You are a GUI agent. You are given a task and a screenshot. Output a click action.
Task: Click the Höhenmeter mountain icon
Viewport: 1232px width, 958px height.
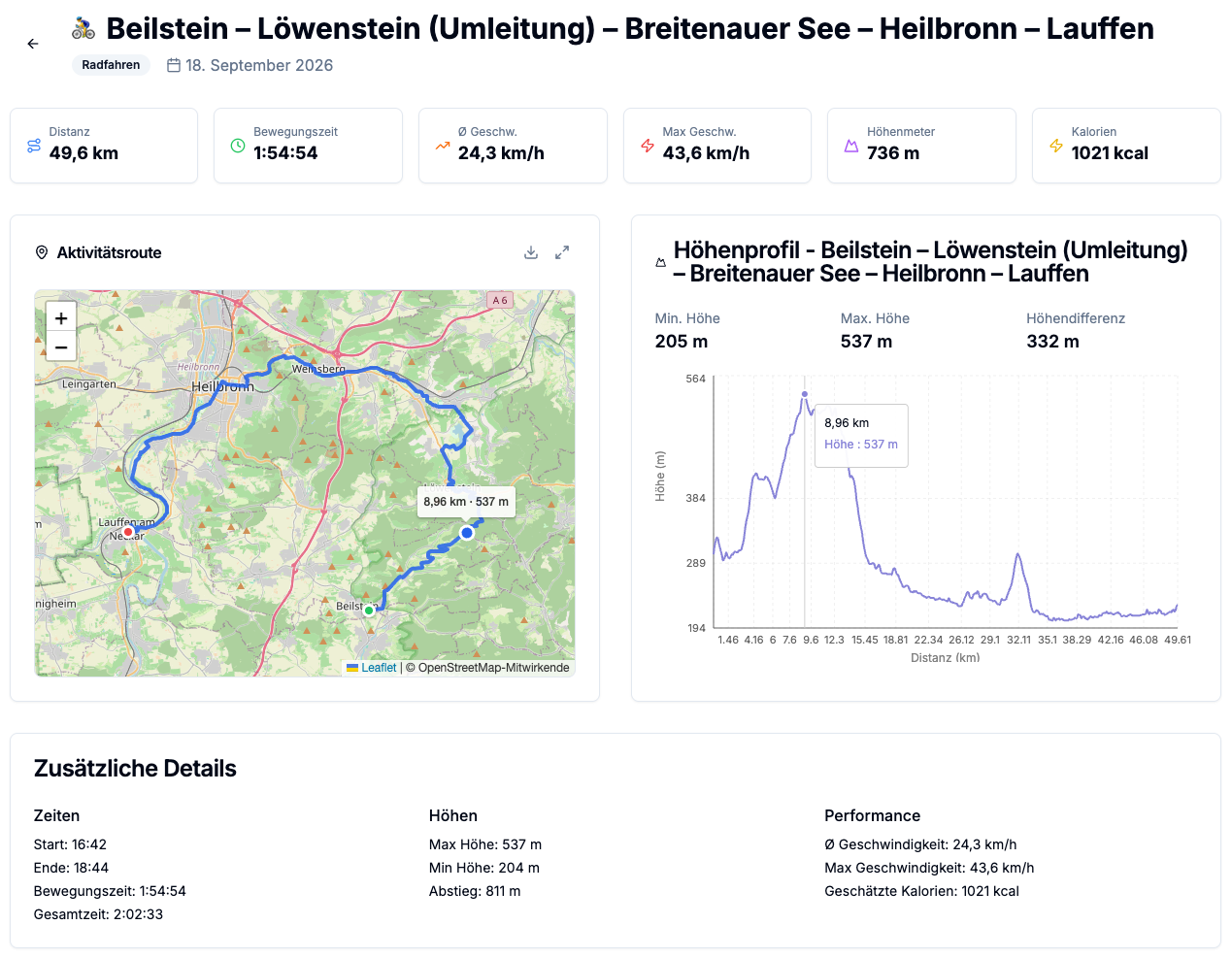[x=851, y=146]
